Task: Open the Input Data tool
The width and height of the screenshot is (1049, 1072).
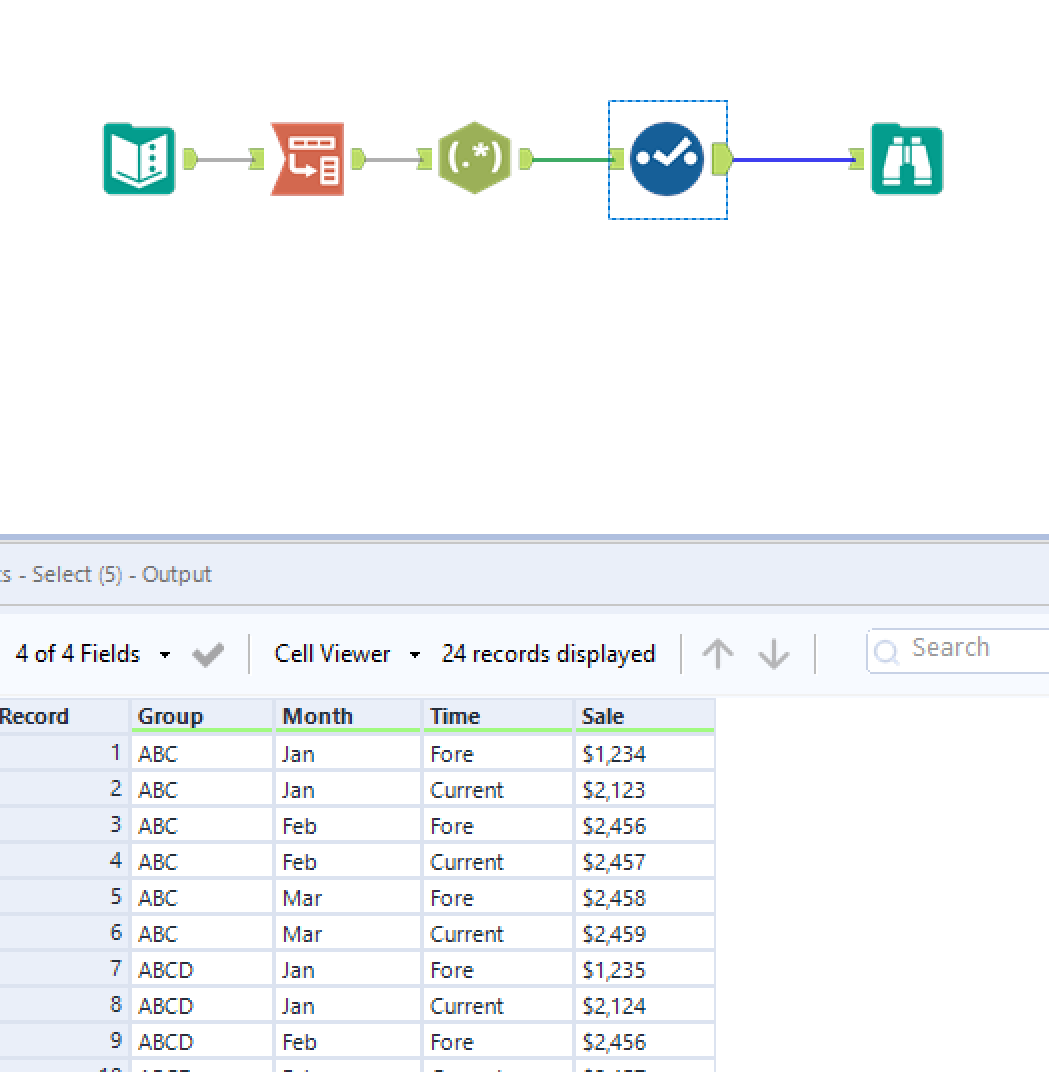Action: coord(139,158)
